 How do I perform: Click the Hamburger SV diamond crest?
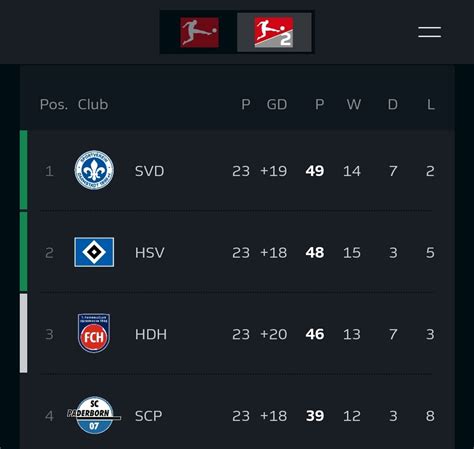coord(94,252)
